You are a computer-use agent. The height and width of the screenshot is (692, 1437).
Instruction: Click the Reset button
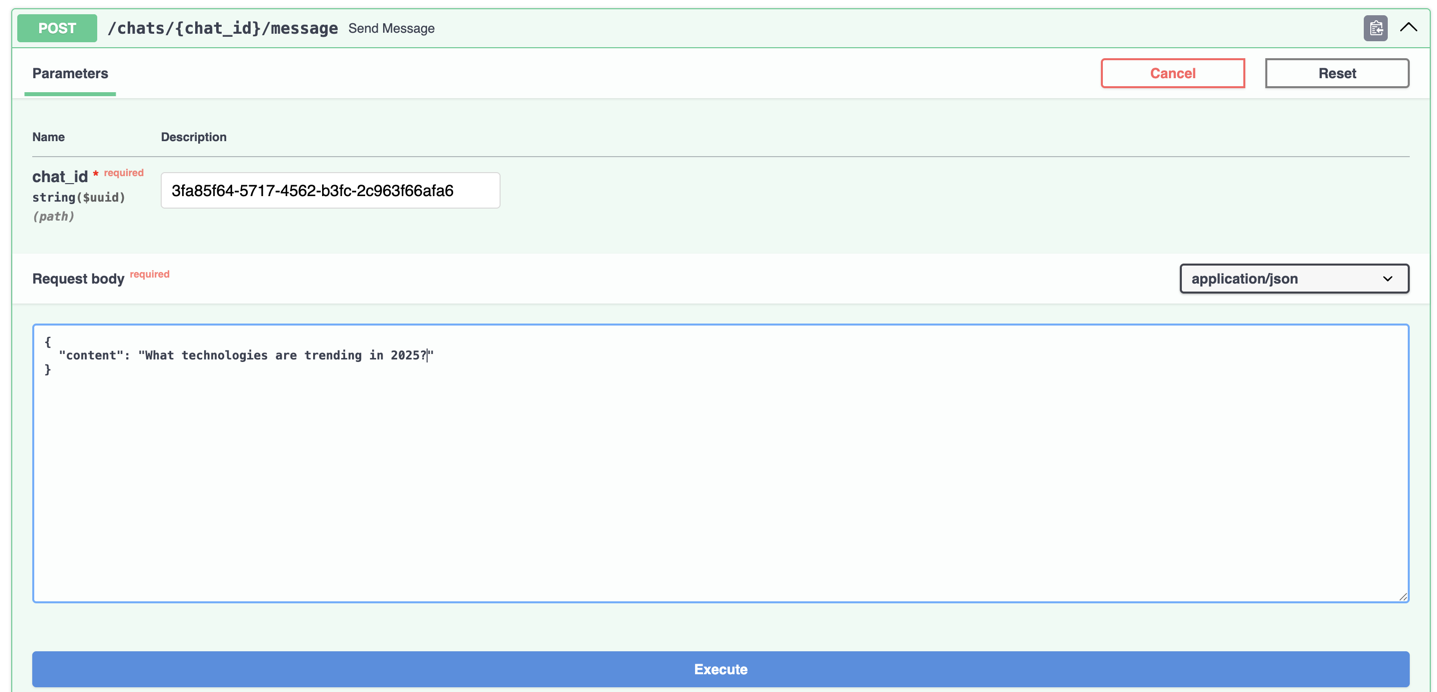(1337, 73)
